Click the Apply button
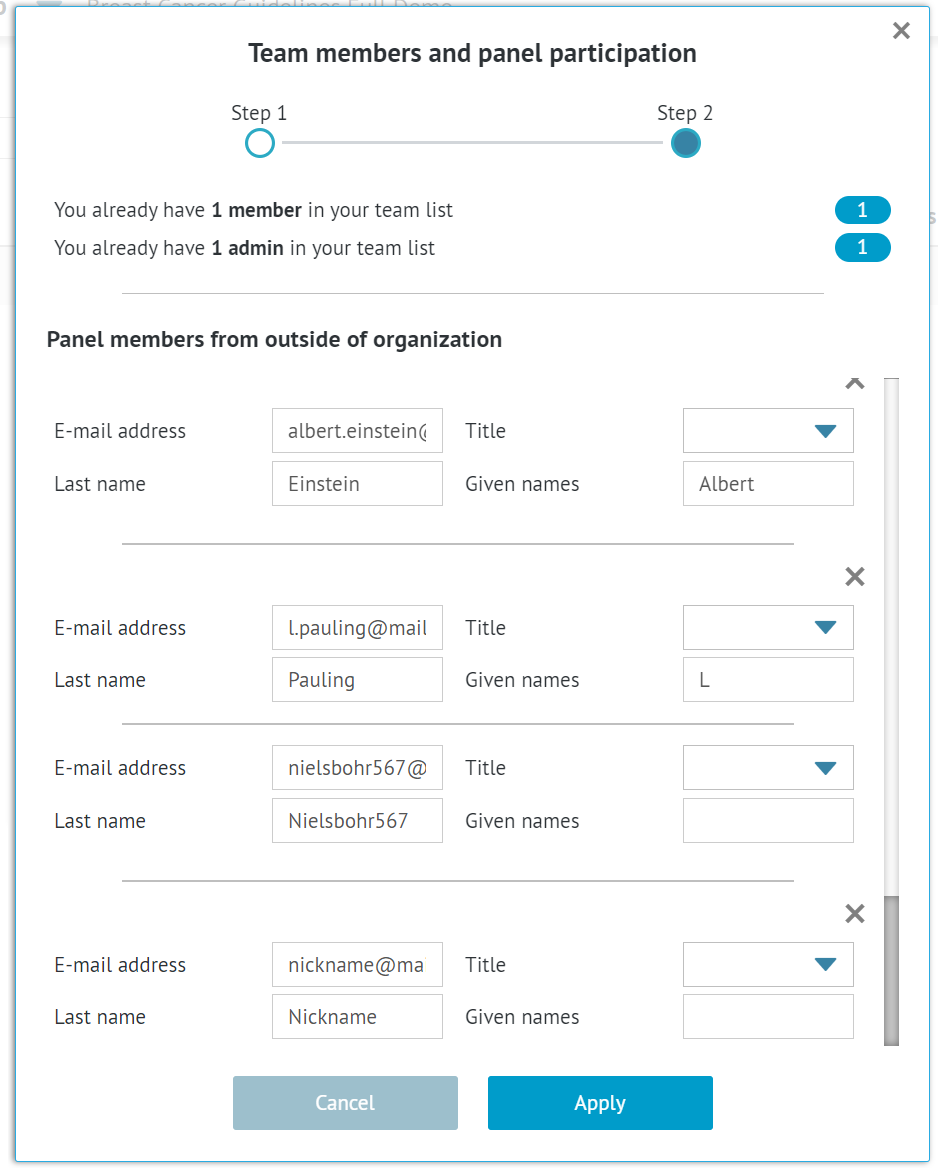This screenshot has height=1168, width=938. coord(600,1103)
